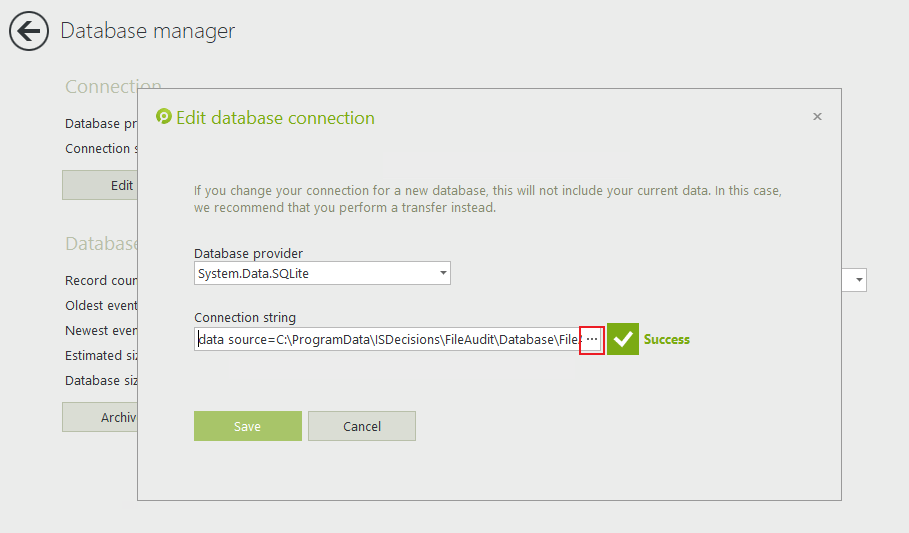Click the partially hidden Archive button
This screenshot has width=909, height=533.
(100, 417)
